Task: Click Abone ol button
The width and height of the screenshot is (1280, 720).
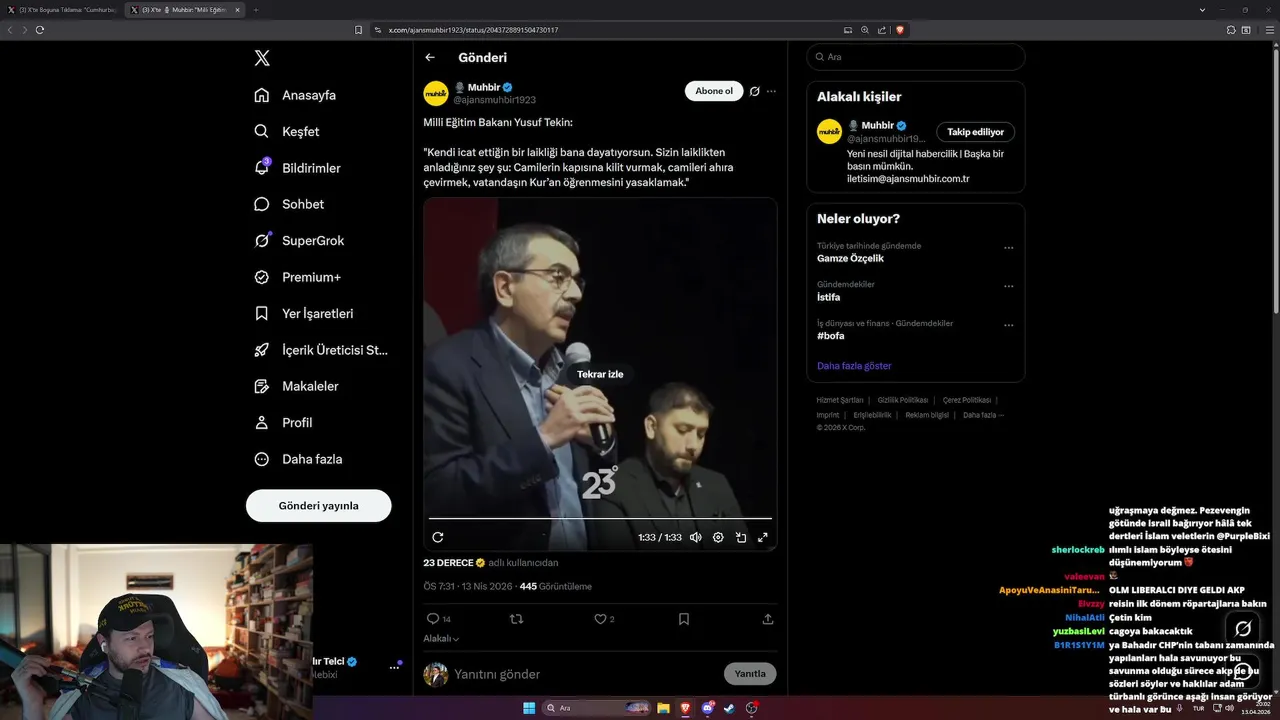Action: 714,91
